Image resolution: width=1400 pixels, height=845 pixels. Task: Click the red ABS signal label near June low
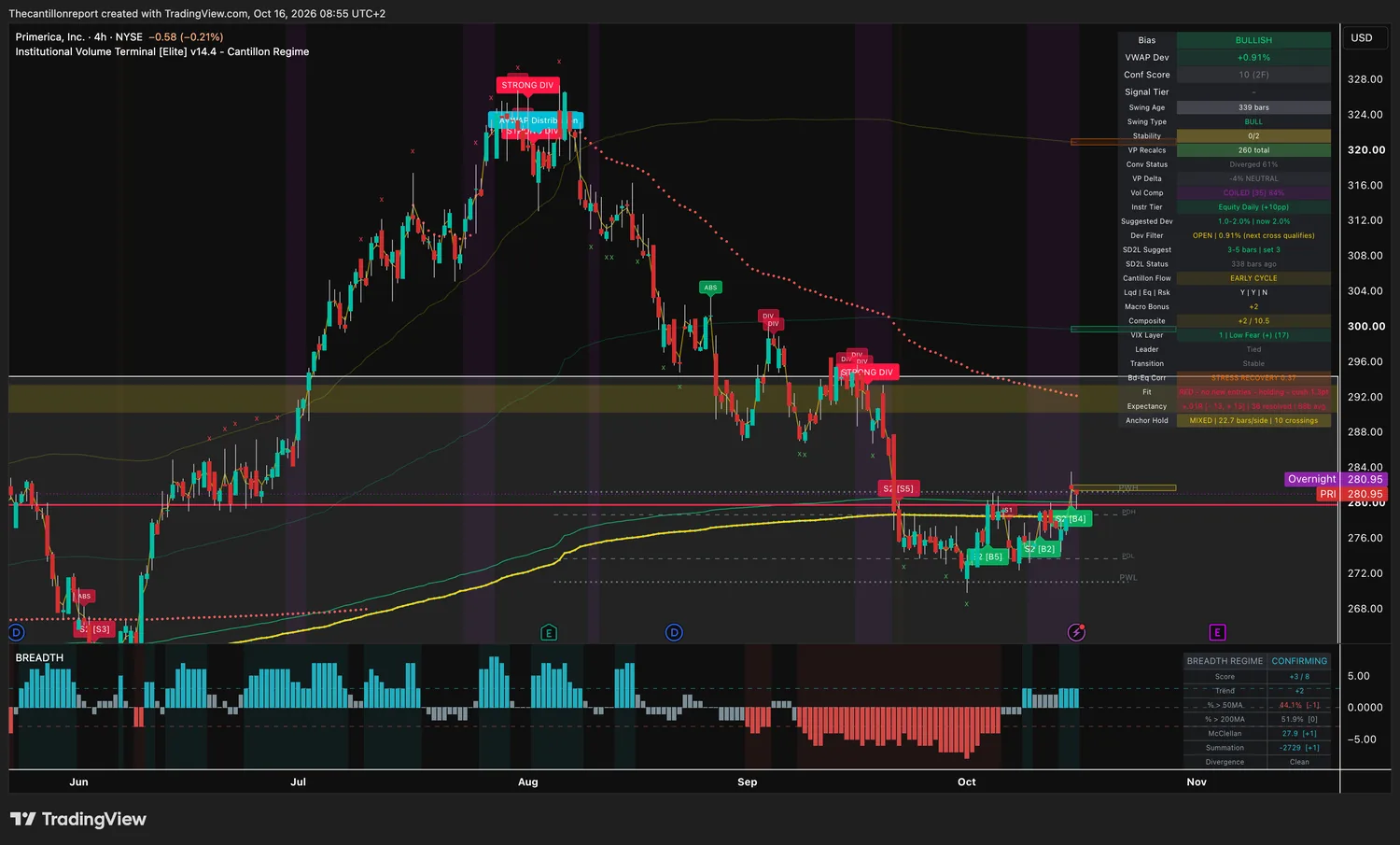point(84,596)
